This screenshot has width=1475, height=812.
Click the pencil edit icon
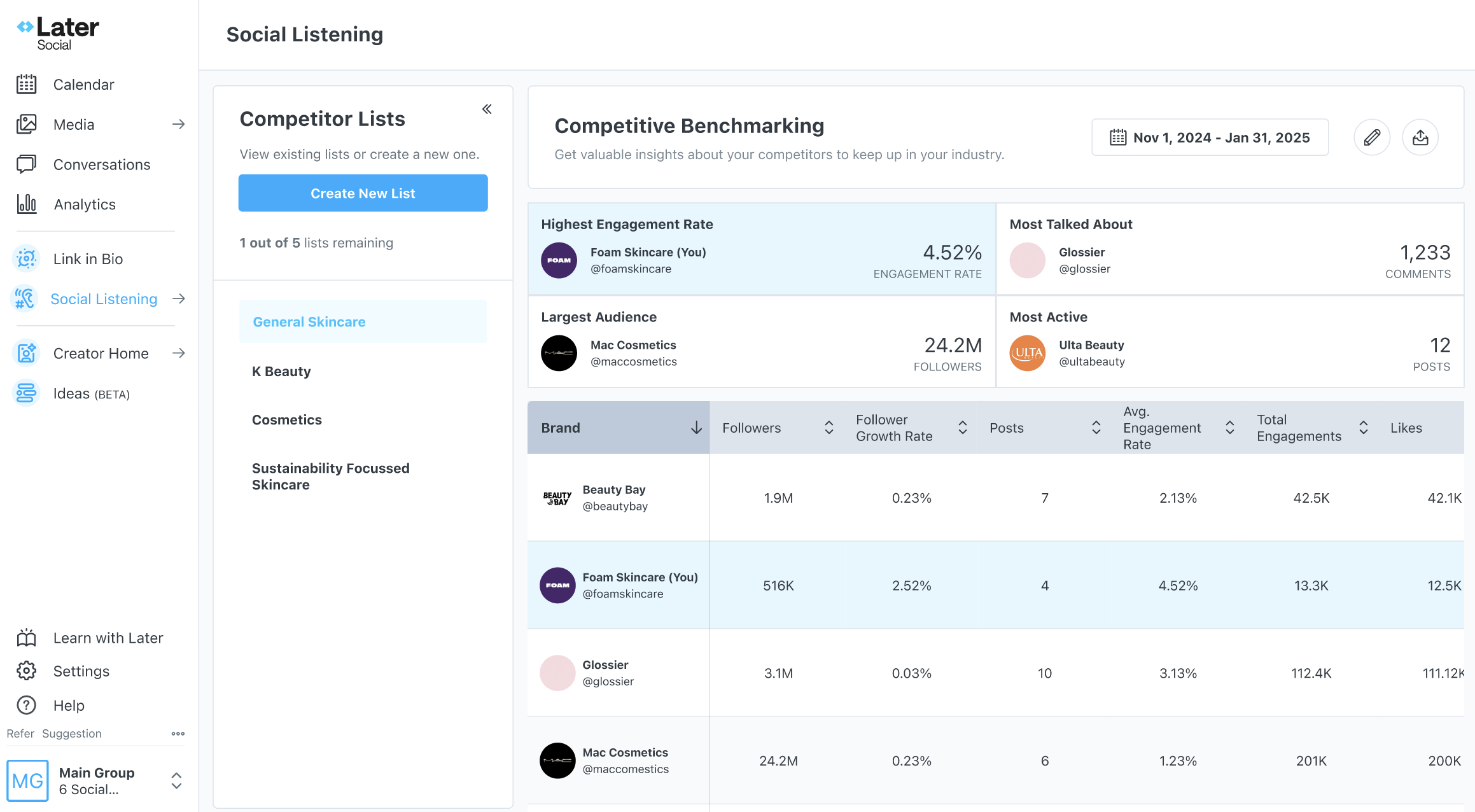(x=1372, y=137)
